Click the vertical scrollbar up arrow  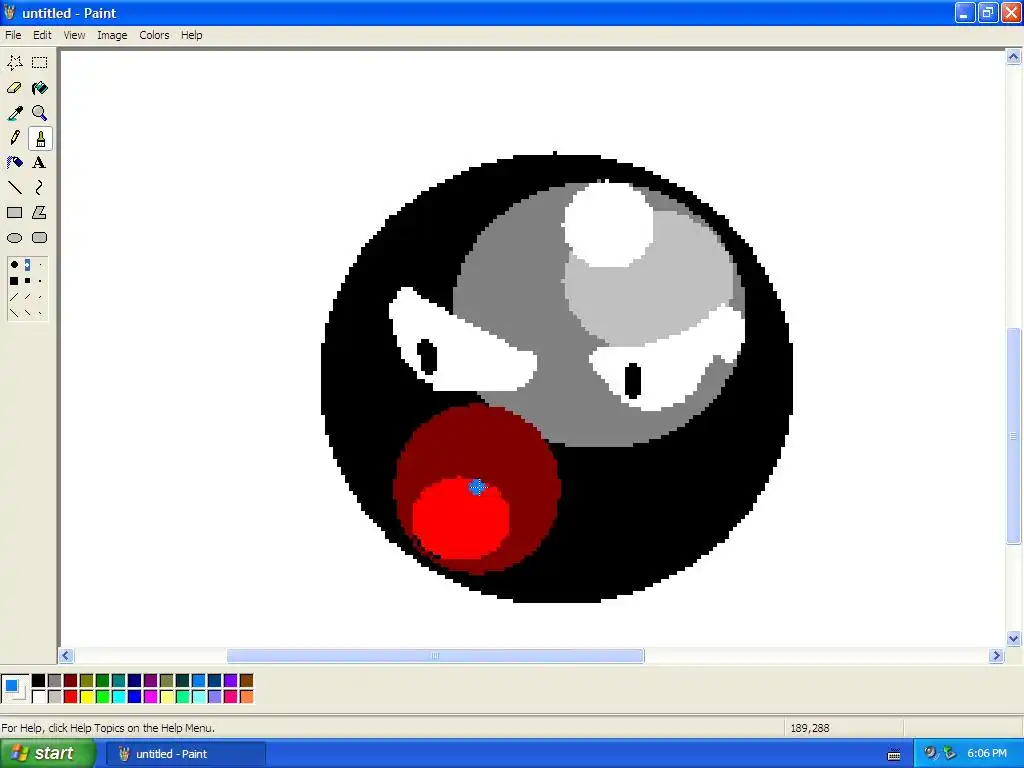click(1014, 57)
